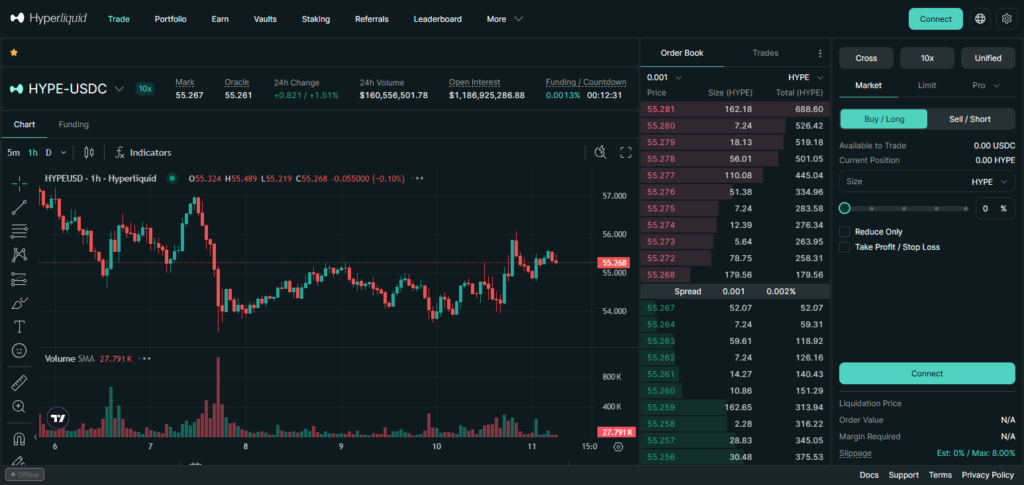Open chart candle style icon
The image size is (1024, 485).
(x=89, y=152)
